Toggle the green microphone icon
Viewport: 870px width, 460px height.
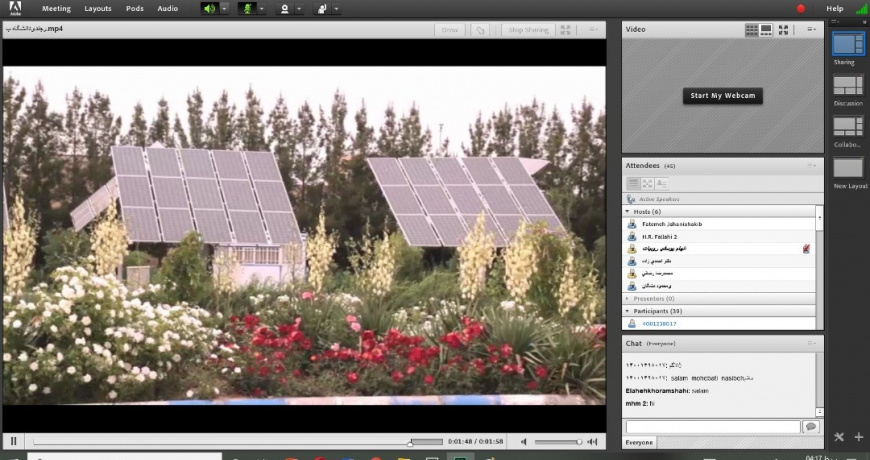[x=247, y=9]
